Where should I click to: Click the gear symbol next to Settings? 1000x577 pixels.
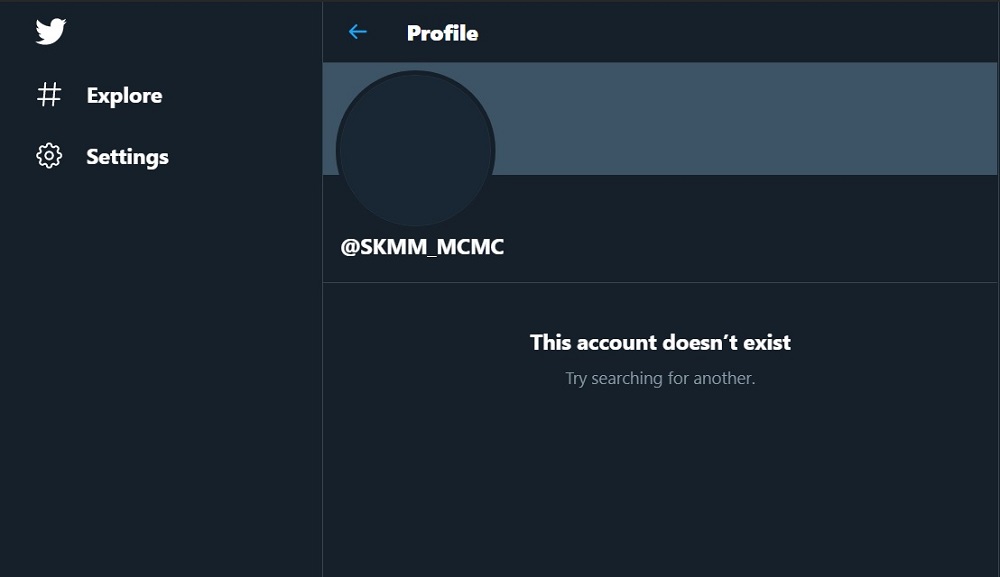[x=46, y=156]
